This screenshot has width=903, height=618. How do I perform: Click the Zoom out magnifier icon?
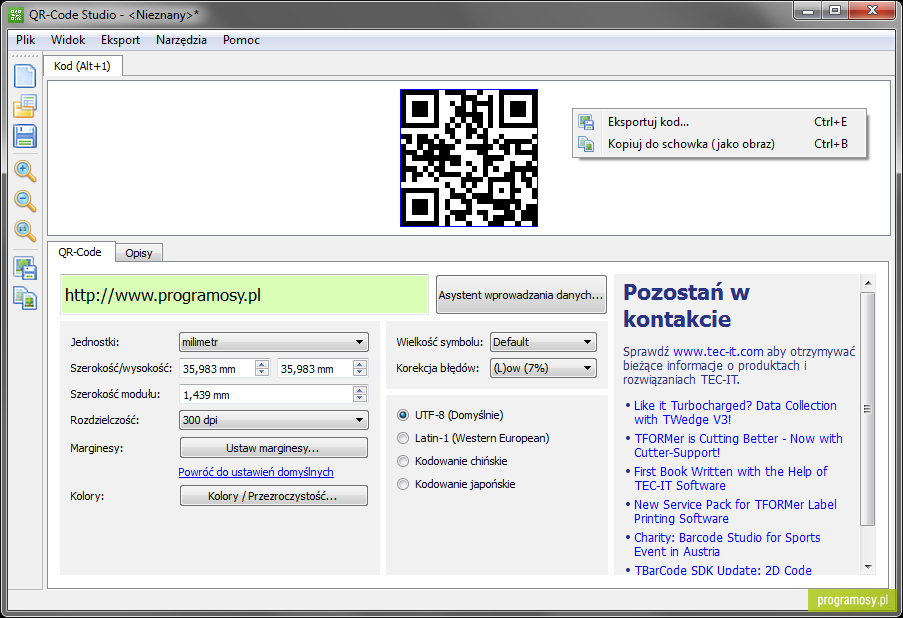[x=25, y=201]
